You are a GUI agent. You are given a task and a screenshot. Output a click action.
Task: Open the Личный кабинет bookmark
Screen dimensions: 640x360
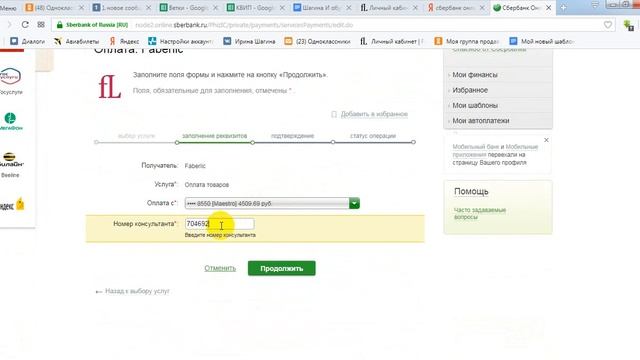tap(391, 41)
